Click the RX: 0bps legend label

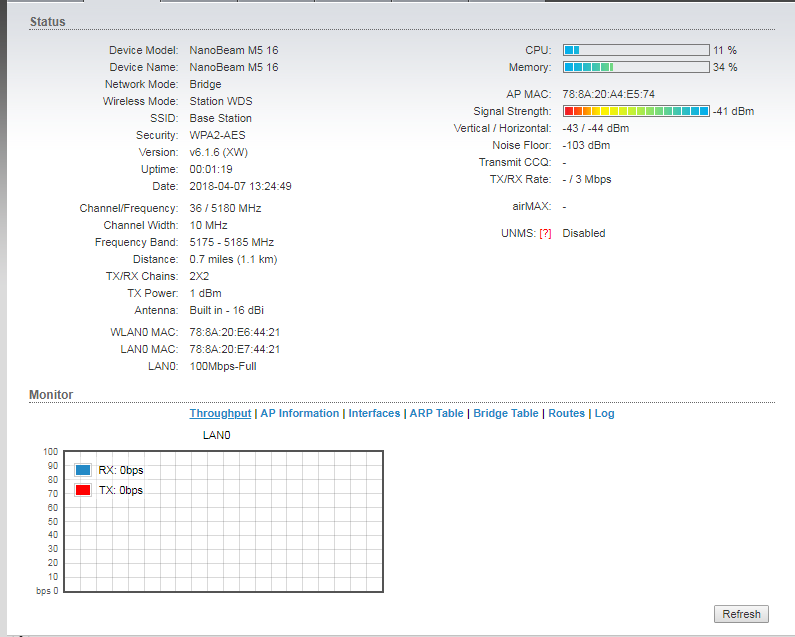[x=121, y=470]
